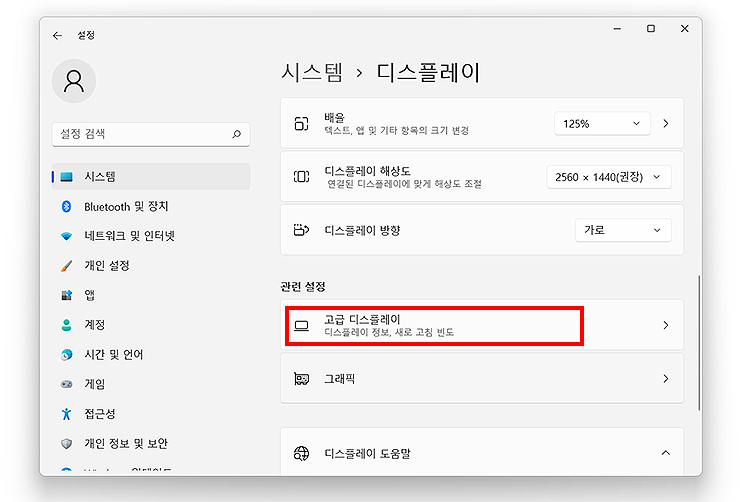This screenshot has height=502, width=740.
Task: Click the 그래픽 GPU card icon
Action: tap(302, 379)
